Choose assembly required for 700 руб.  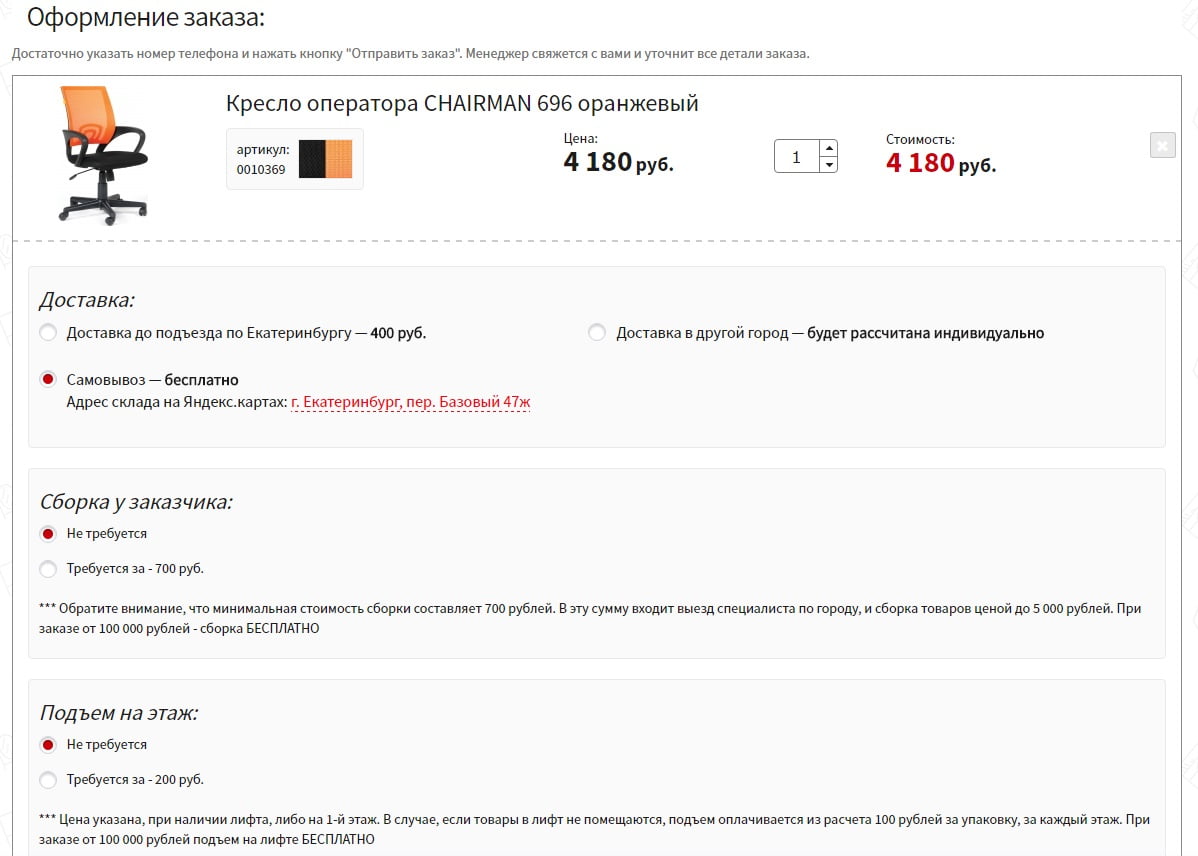click(x=48, y=569)
